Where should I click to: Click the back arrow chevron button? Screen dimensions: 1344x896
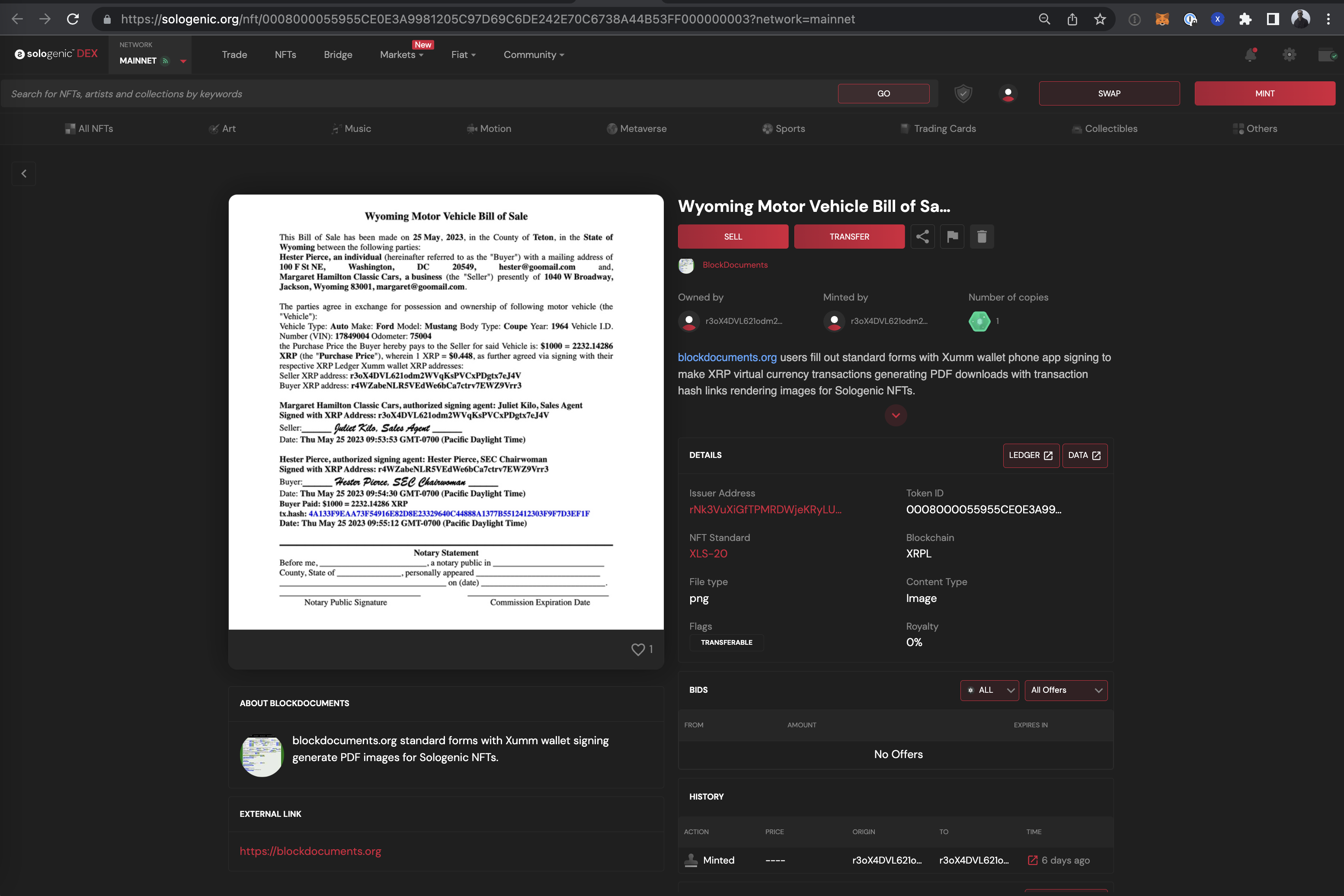pyautogui.click(x=24, y=174)
